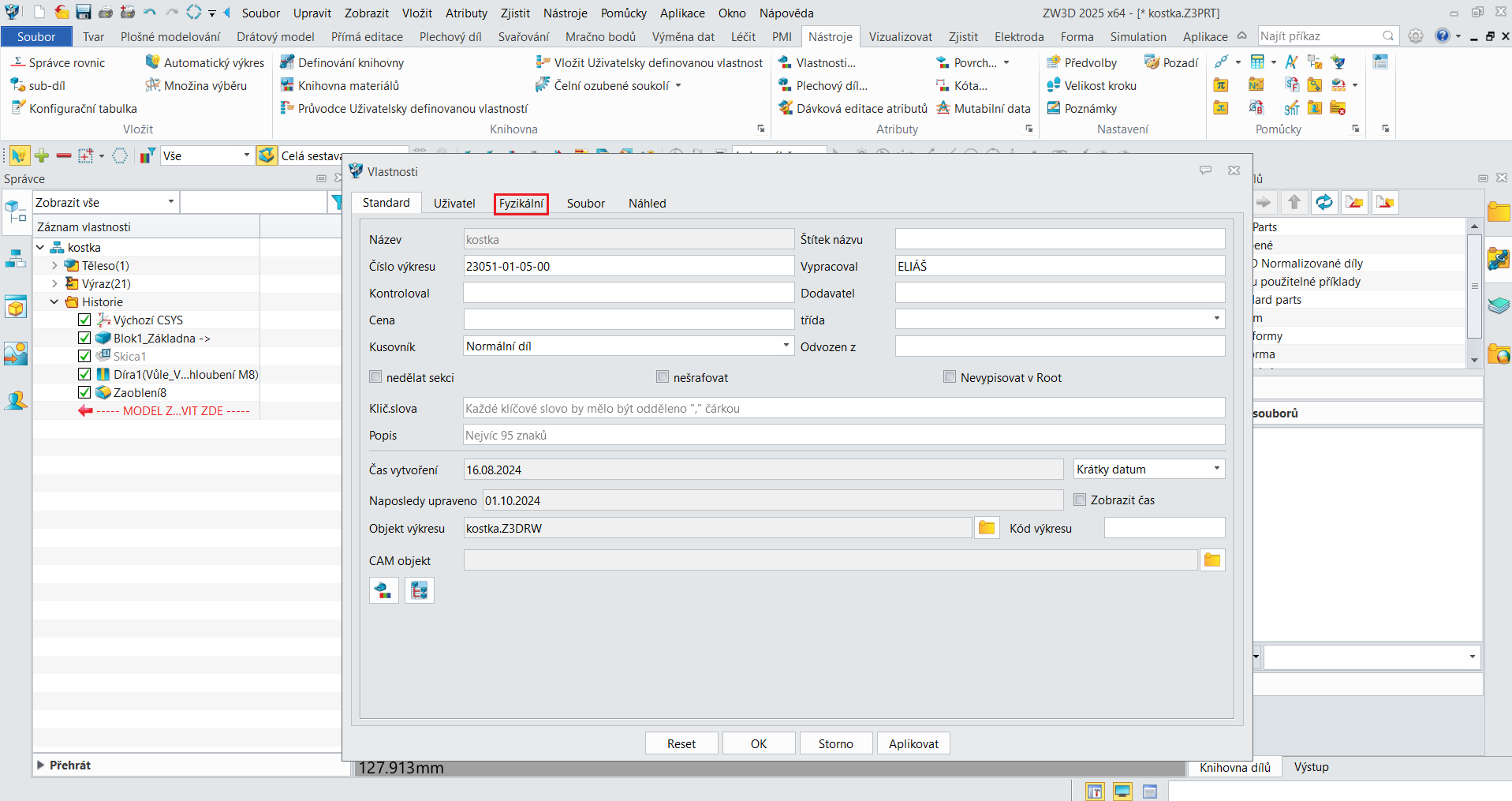Enable the nedělat sekci checkbox
Screen dimensions: 1512x801
(376, 377)
